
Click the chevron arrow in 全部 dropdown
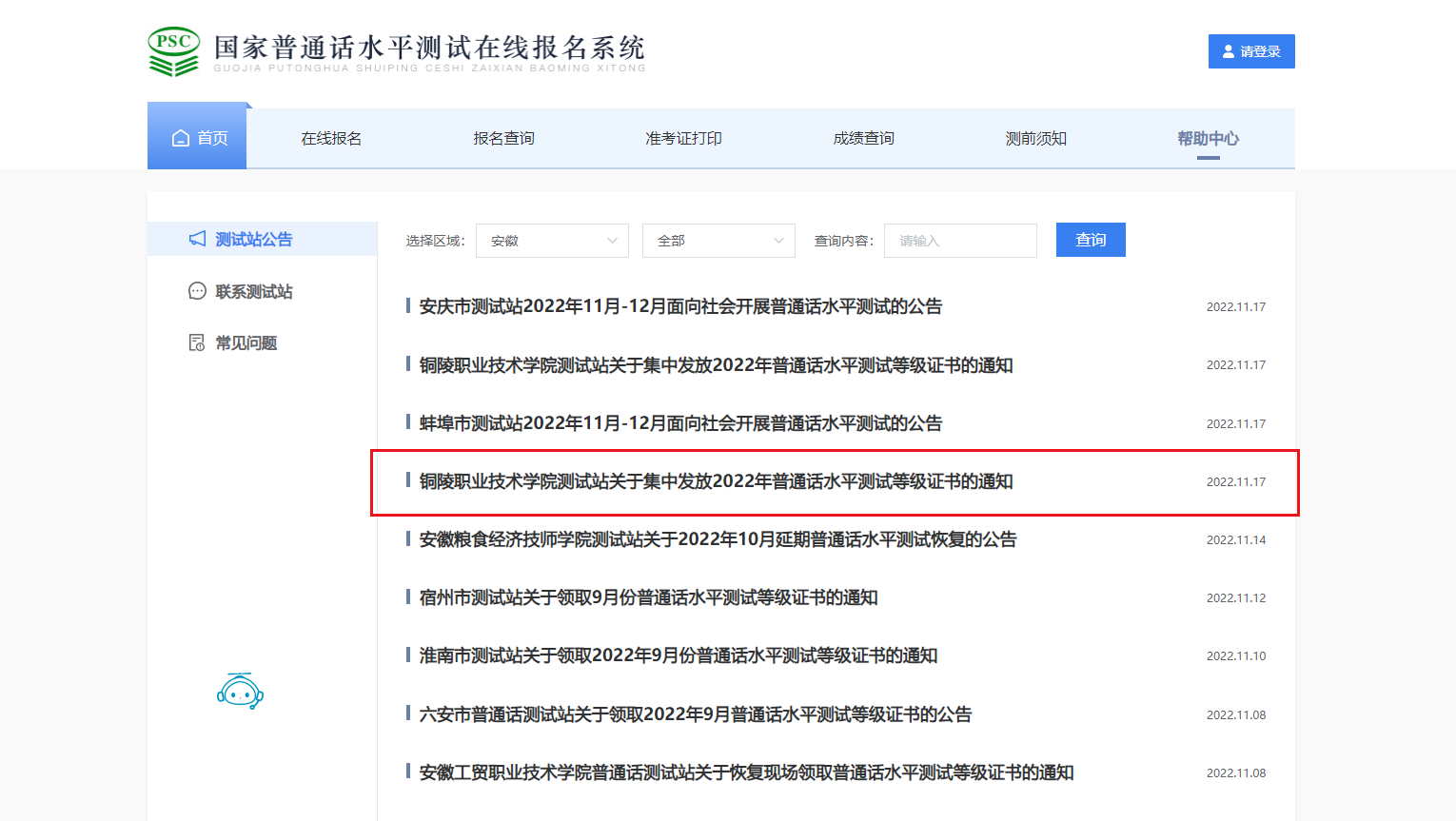coord(778,241)
